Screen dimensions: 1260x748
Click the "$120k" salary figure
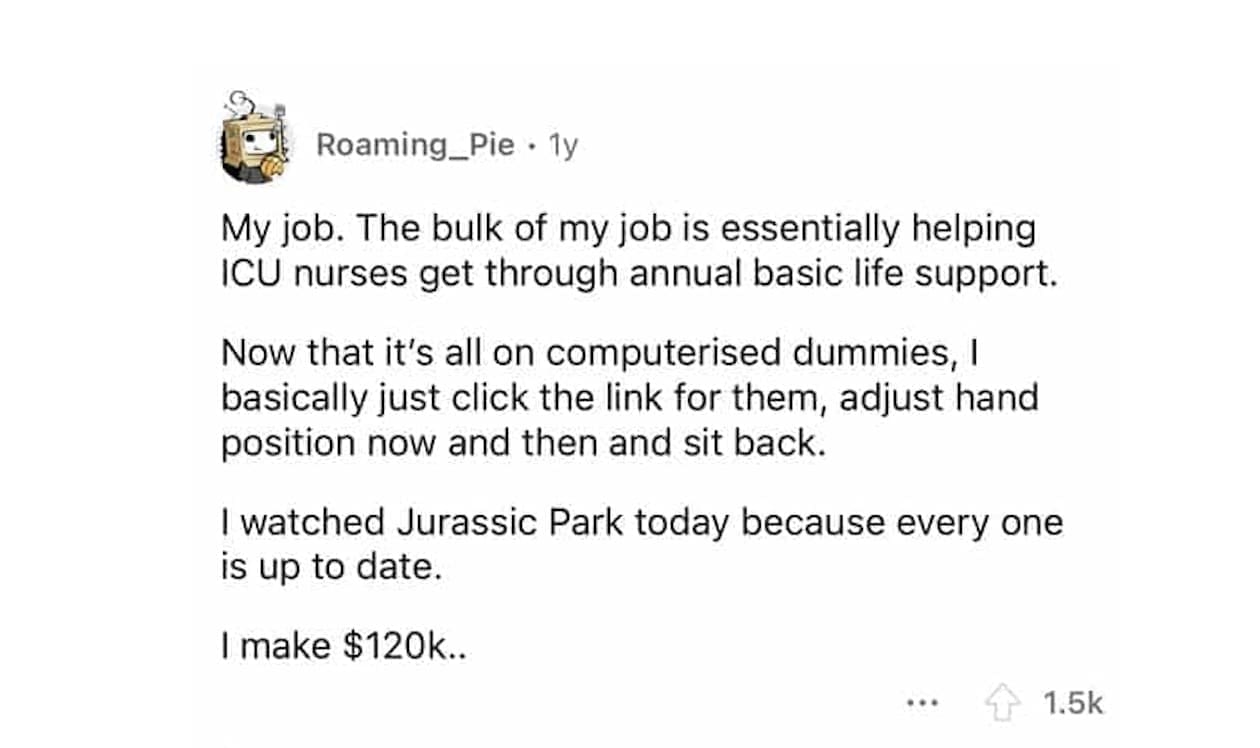396,646
